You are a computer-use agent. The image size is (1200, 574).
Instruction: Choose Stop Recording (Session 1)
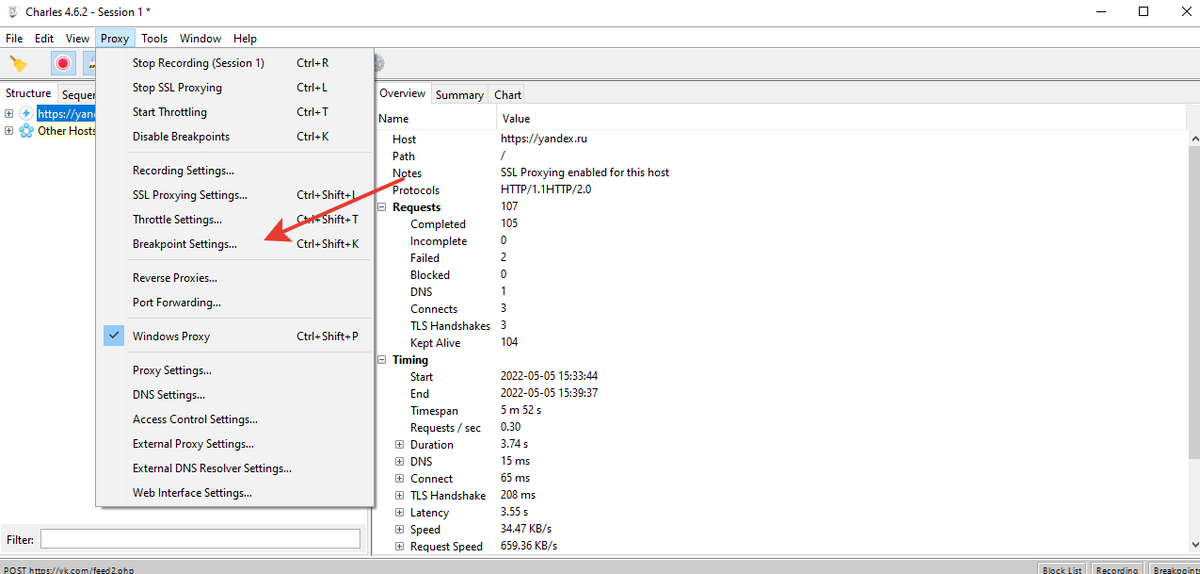pyautogui.click(x=235, y=63)
